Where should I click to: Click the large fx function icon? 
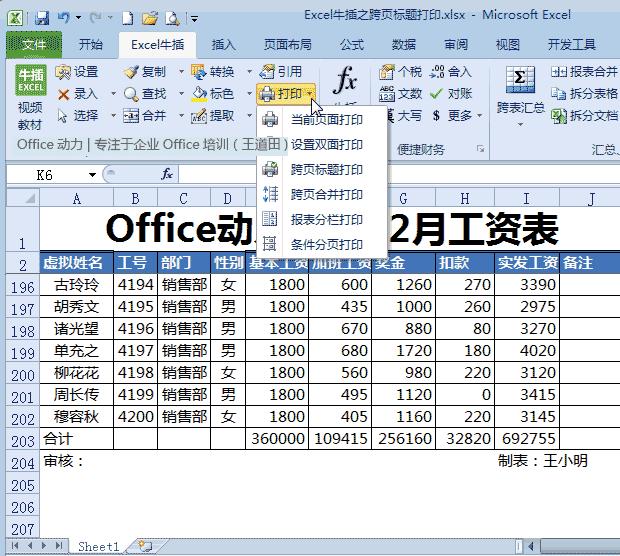coord(345,79)
